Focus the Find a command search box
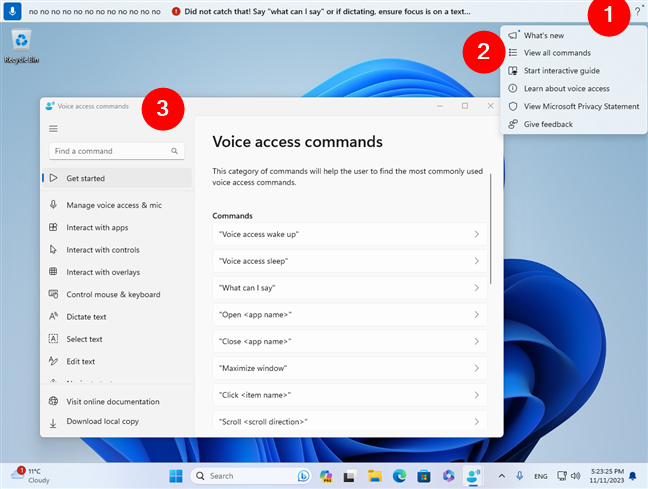648x489 pixels. [117, 151]
